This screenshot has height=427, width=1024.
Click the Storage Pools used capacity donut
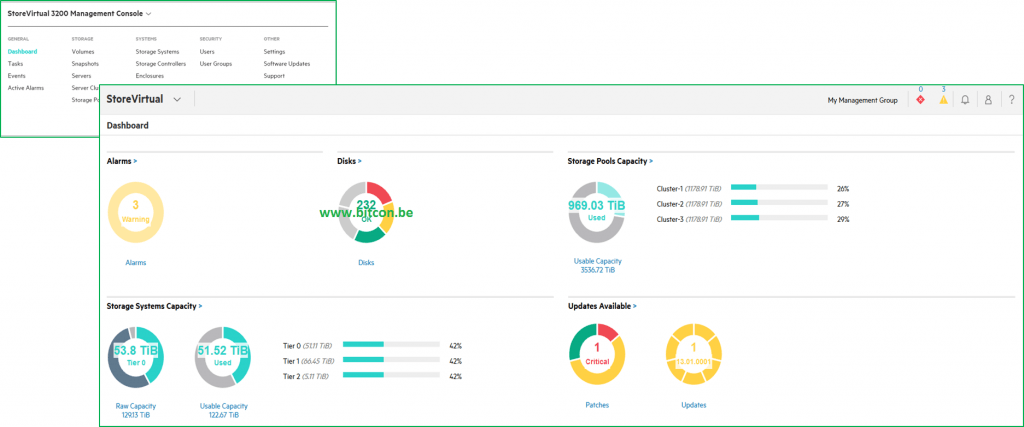point(597,213)
